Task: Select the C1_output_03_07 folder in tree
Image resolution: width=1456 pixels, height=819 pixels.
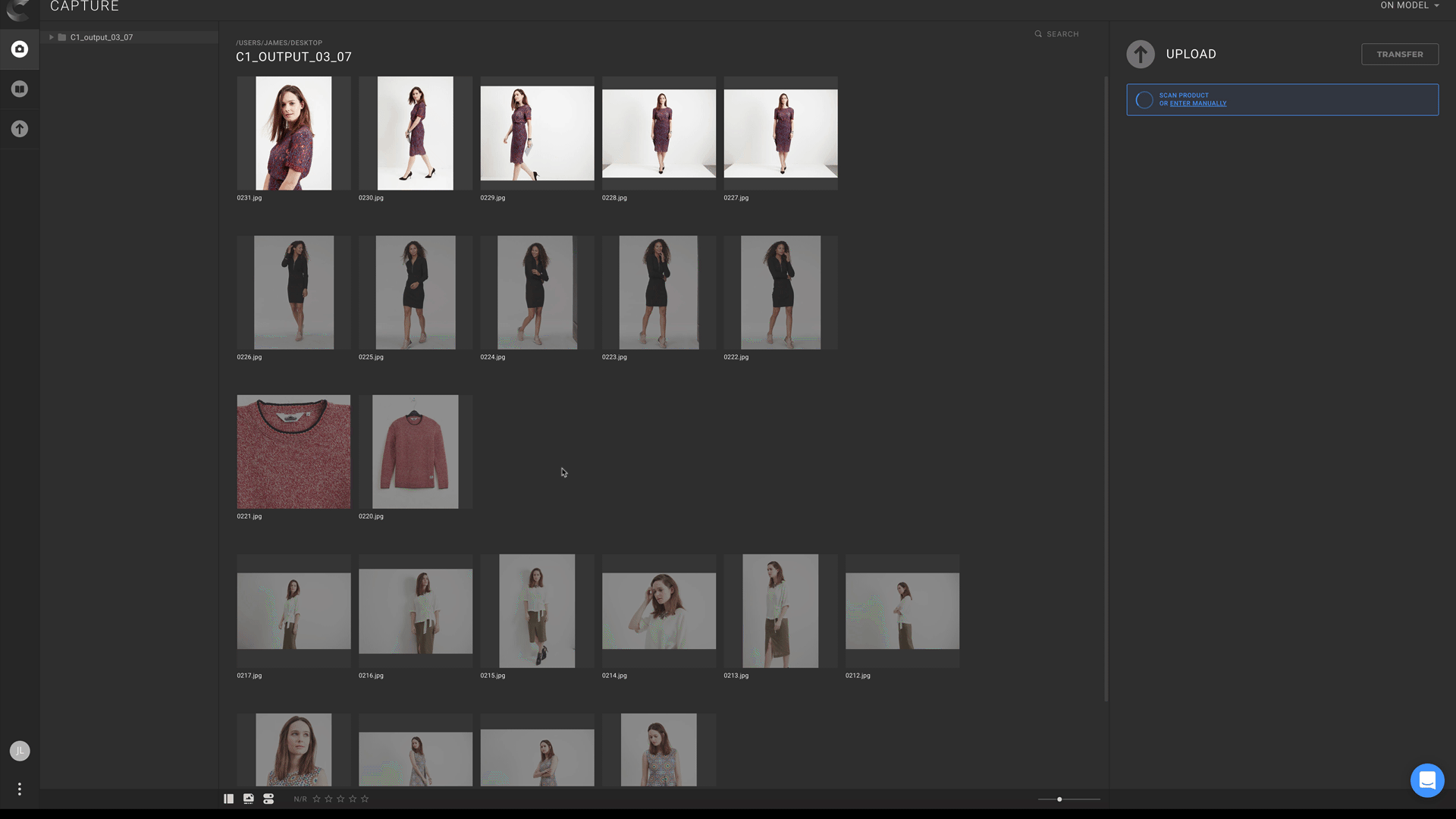Action: pyautogui.click(x=102, y=37)
